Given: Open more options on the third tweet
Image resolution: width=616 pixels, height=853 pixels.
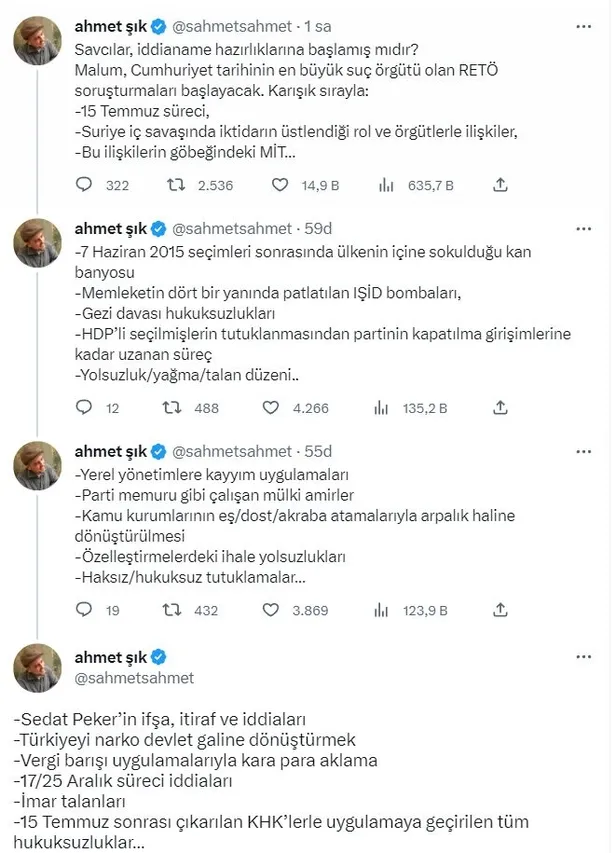Looking at the screenshot, I should pos(583,452).
